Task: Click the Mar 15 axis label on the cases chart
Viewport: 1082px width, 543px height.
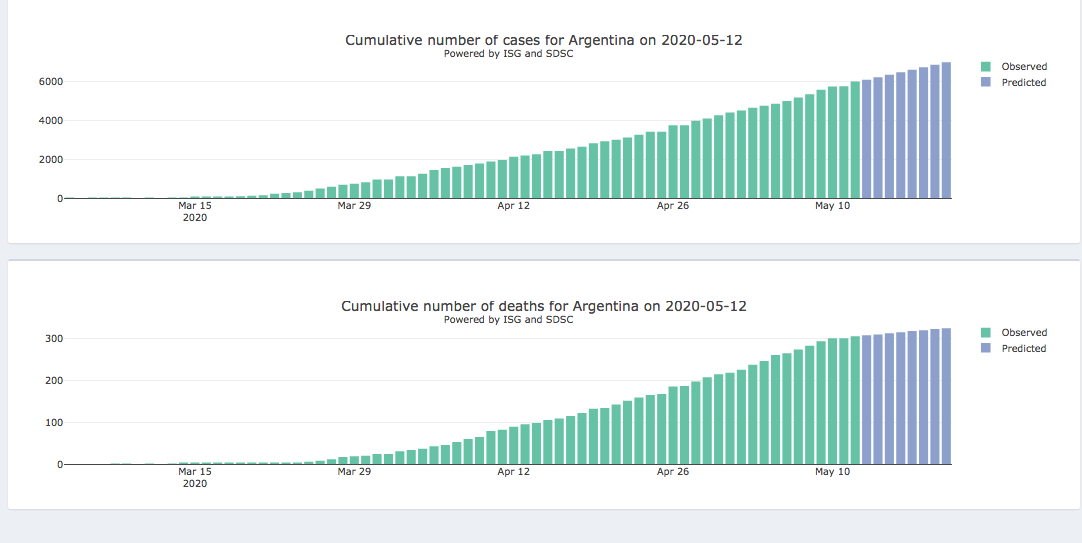Action: tap(195, 206)
